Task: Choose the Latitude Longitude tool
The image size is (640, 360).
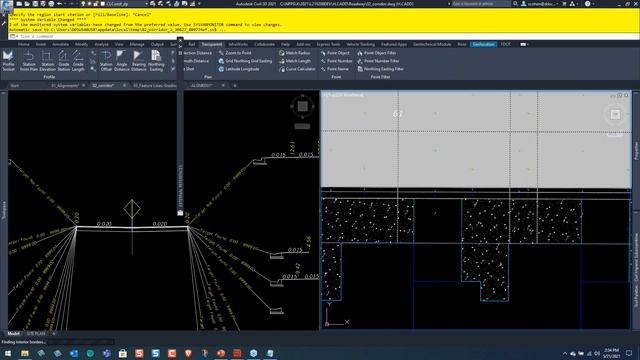Action: pyautogui.click(x=238, y=69)
